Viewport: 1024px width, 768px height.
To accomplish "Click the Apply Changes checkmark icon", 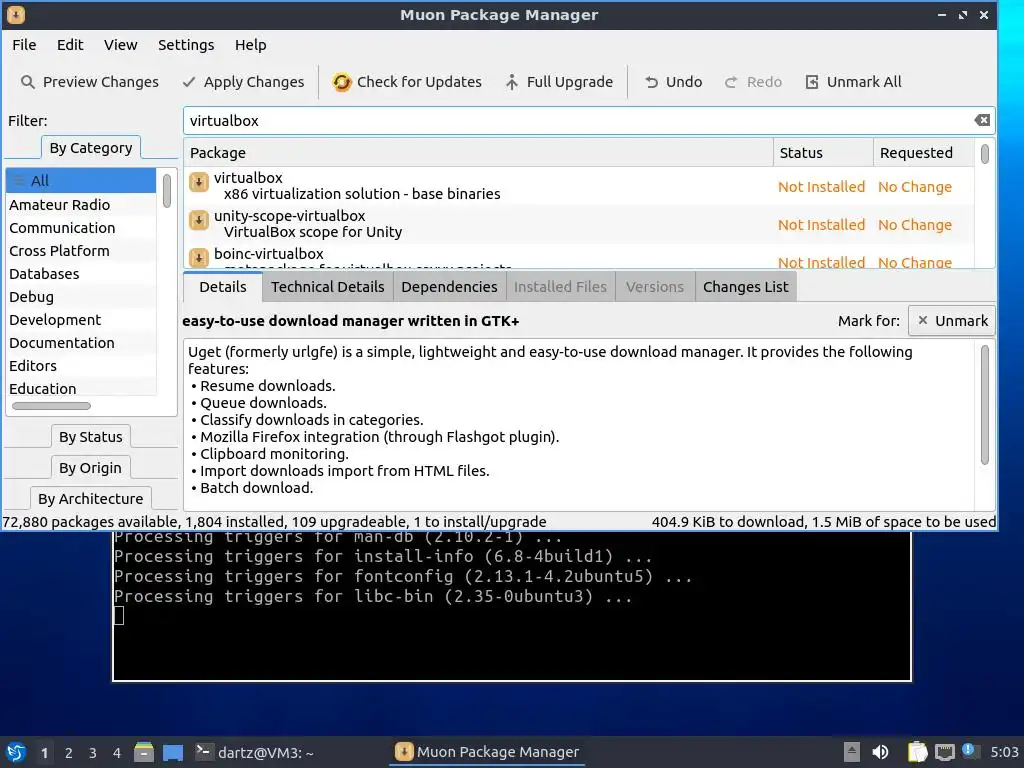I will pyautogui.click(x=189, y=82).
